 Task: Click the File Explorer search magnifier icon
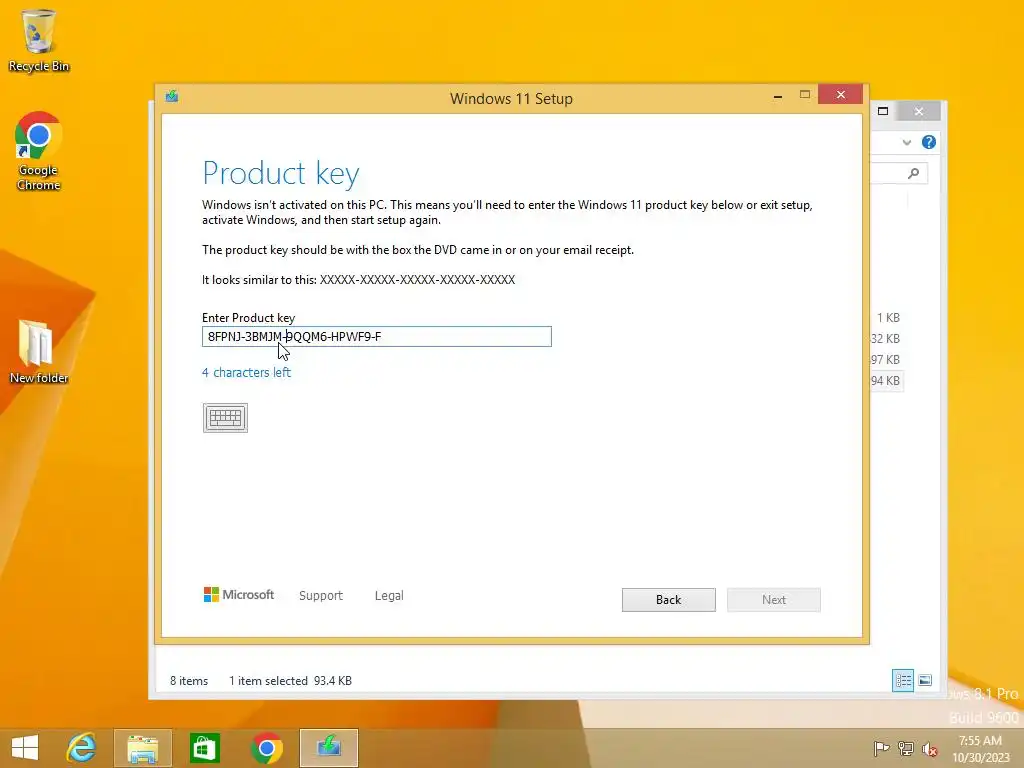(914, 173)
